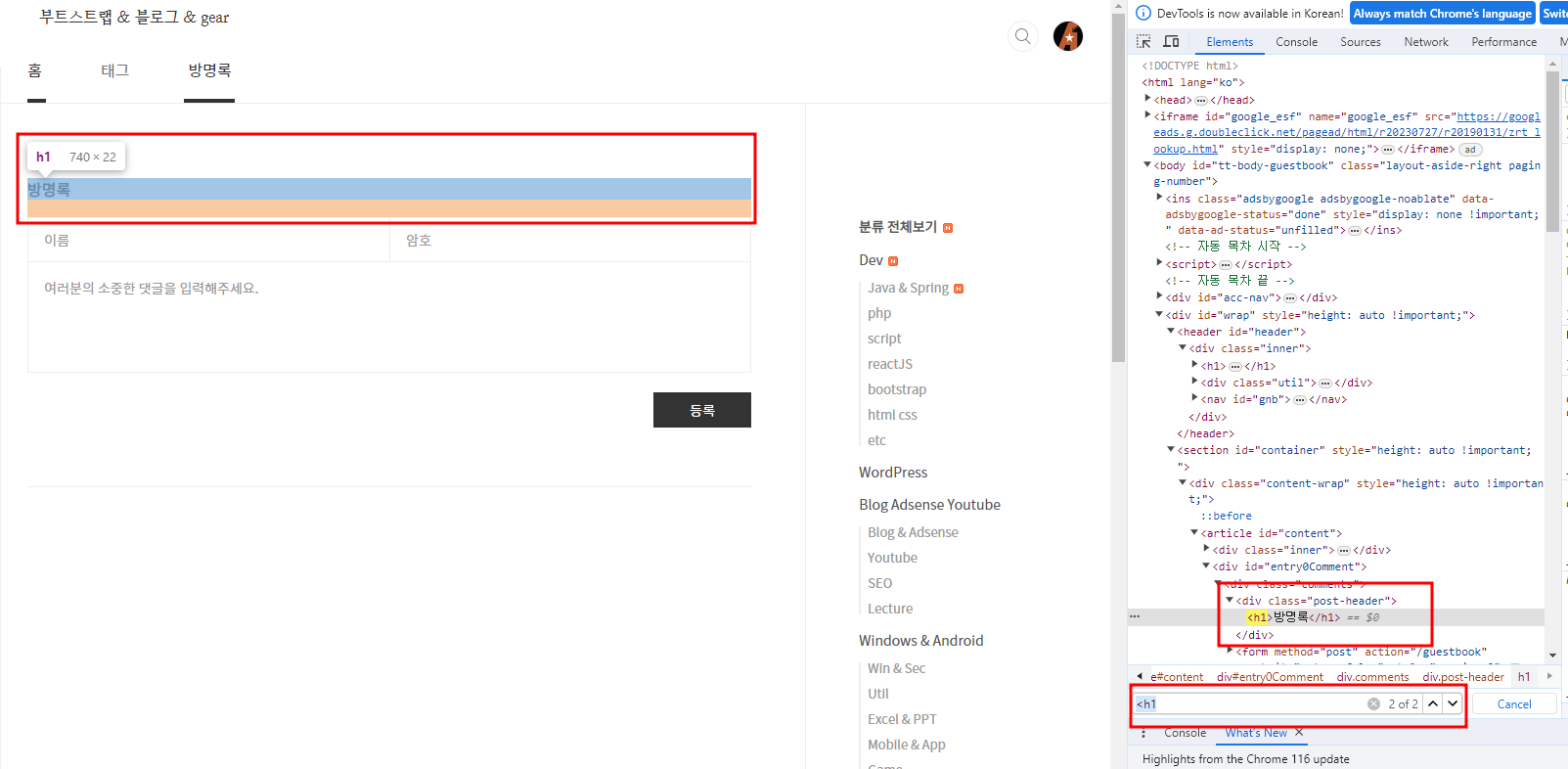
Task: Click the 'ad' badge on iframe node
Action: point(1470,150)
